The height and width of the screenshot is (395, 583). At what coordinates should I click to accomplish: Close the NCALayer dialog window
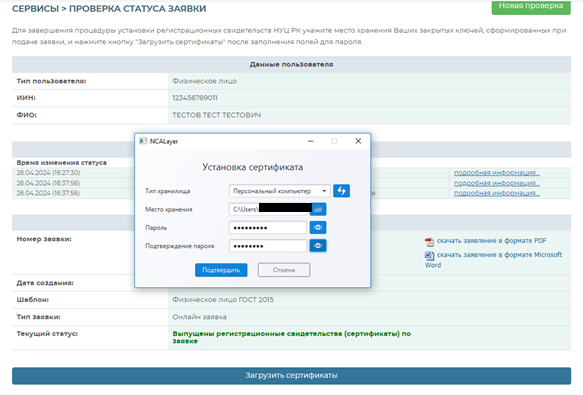358,141
